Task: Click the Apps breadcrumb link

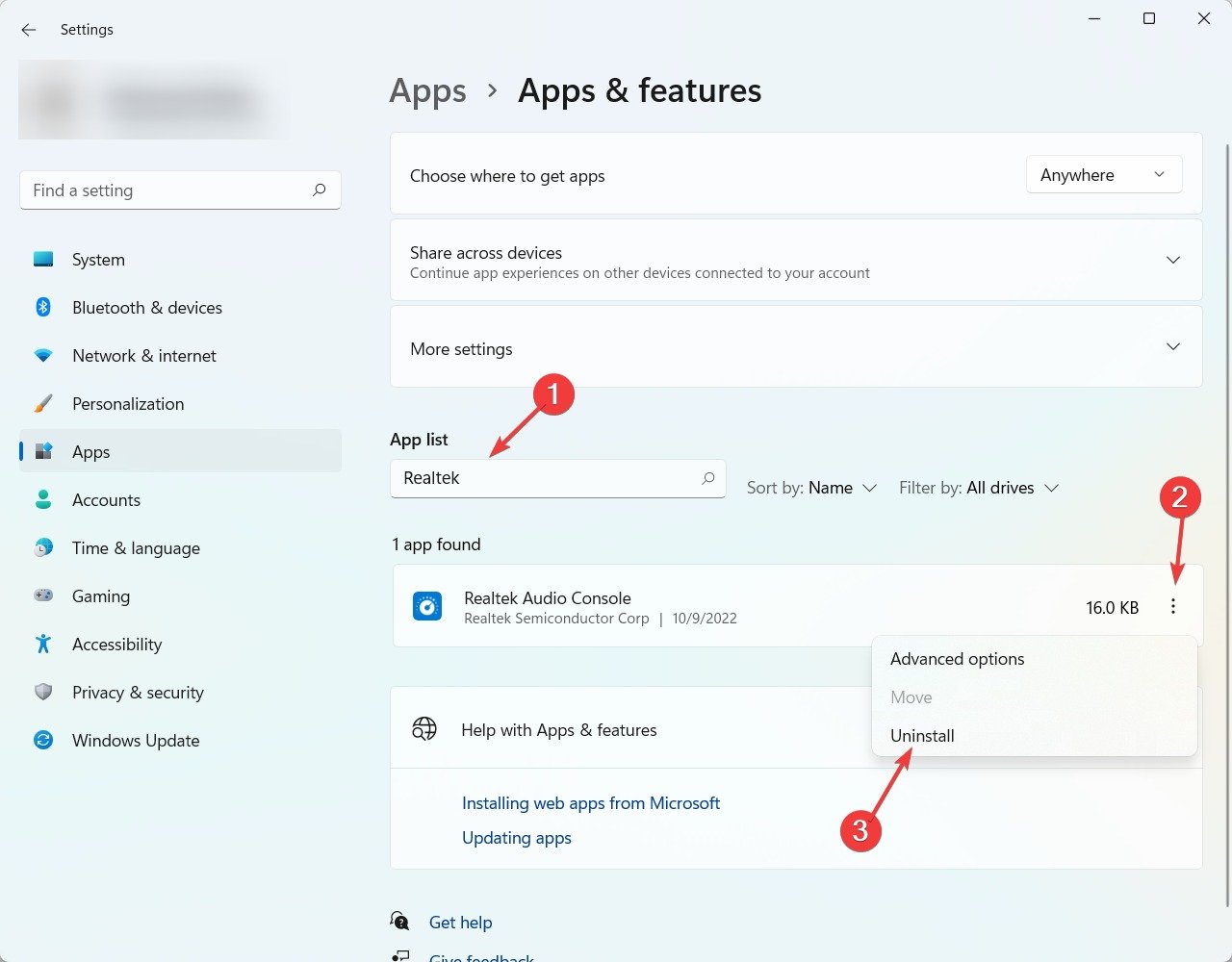Action: [427, 90]
